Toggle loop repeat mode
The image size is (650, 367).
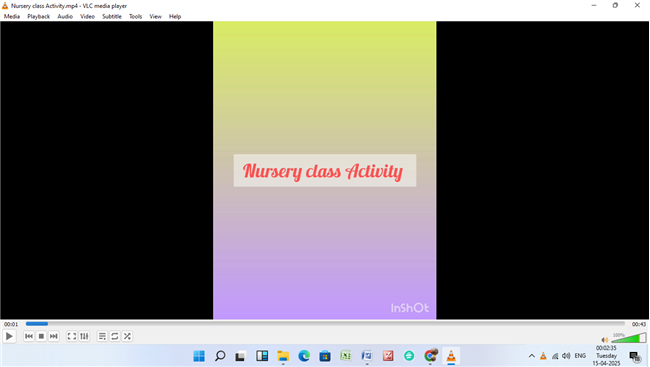click(115, 336)
